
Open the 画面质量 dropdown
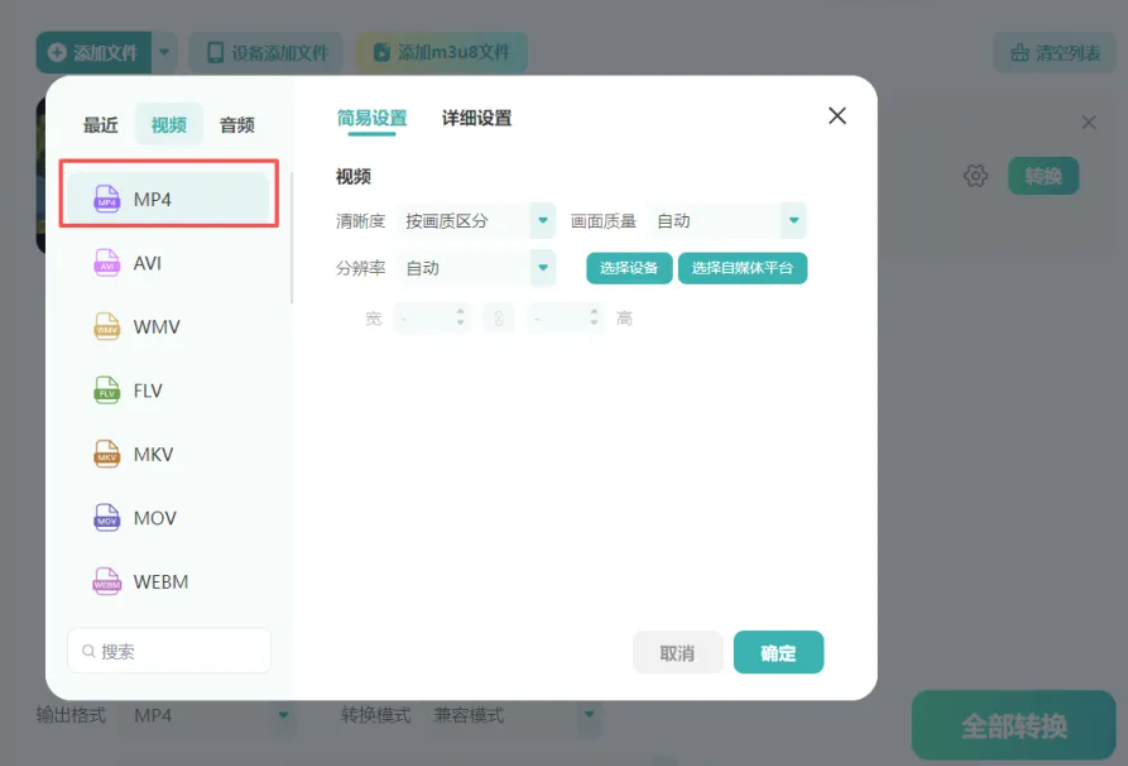coord(727,221)
